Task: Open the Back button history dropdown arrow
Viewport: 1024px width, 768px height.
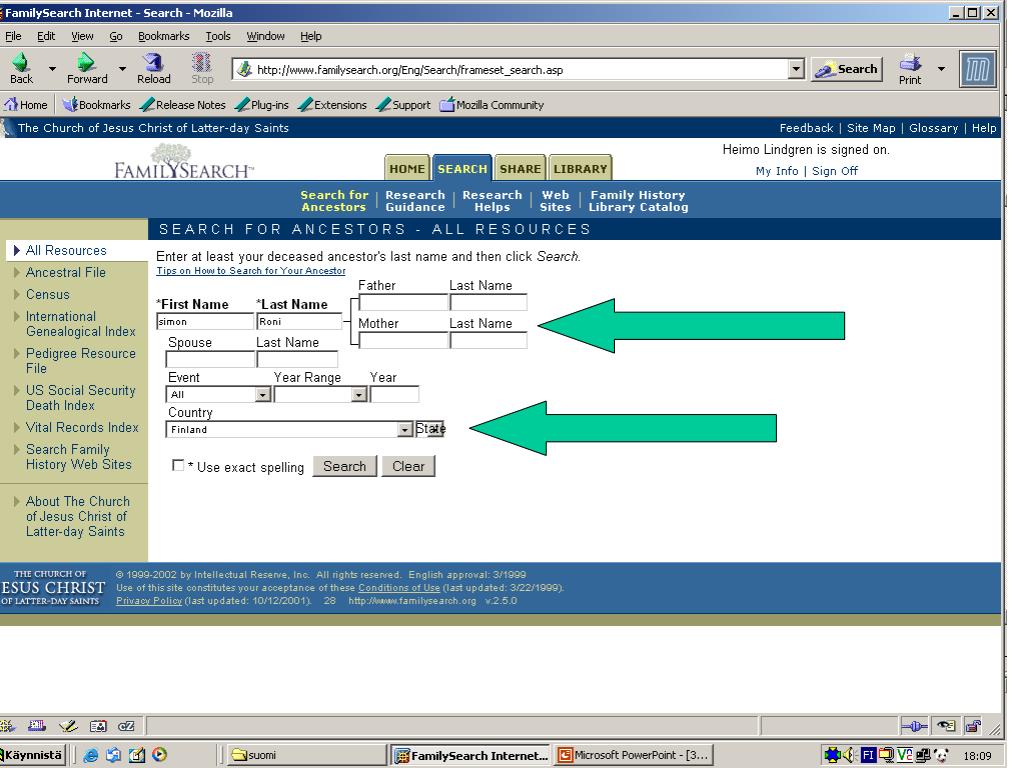Action: [52, 68]
